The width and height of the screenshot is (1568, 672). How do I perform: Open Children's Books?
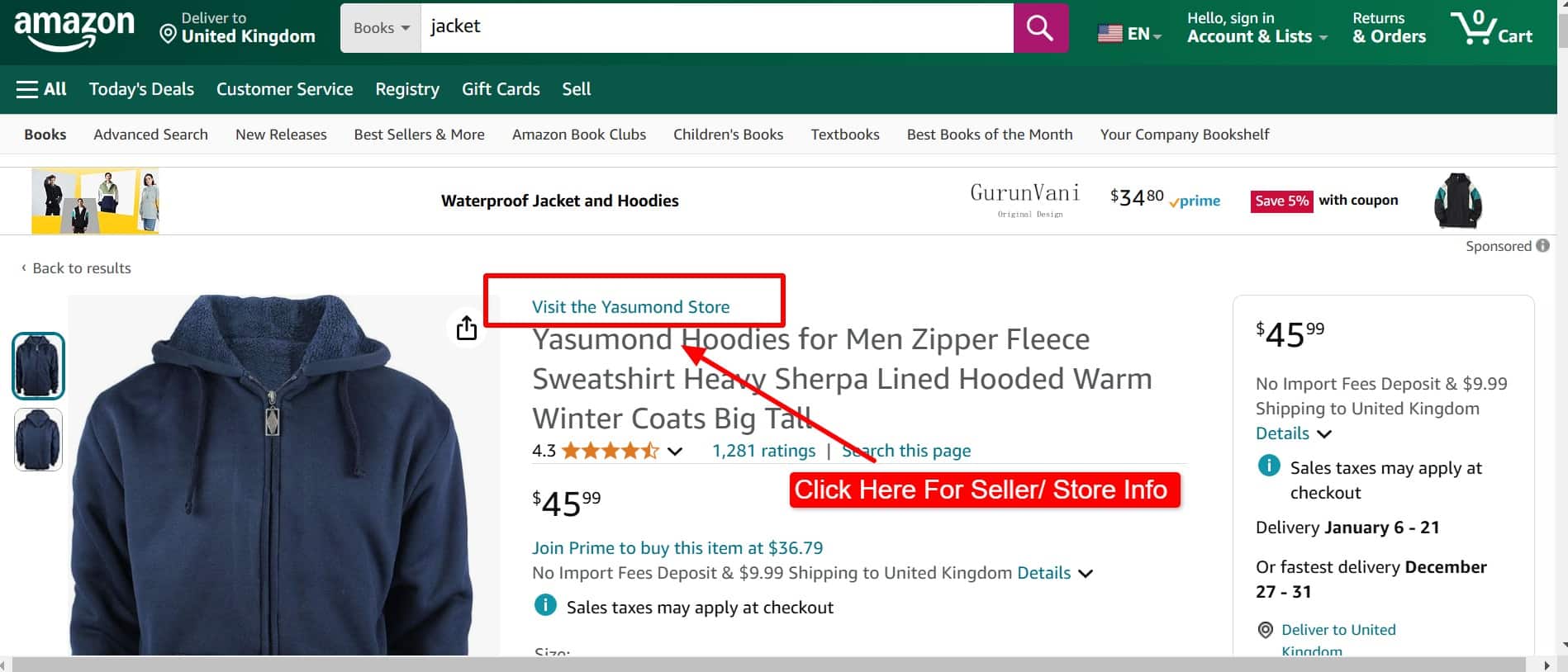(728, 135)
